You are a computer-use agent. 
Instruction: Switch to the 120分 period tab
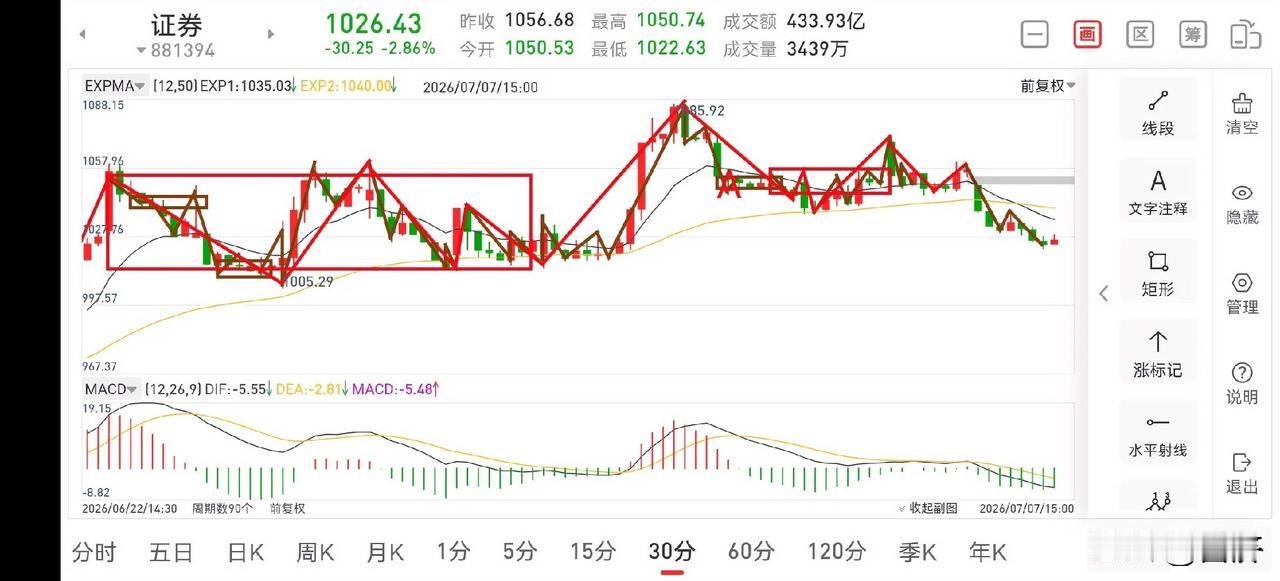(x=836, y=551)
